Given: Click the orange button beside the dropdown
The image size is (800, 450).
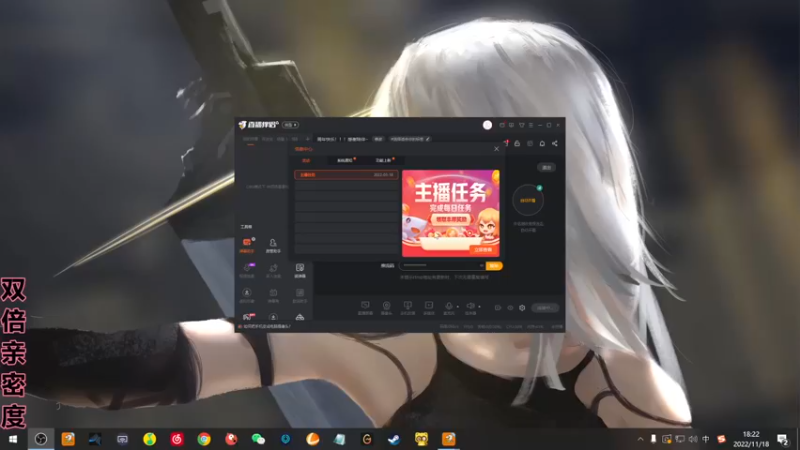Looking at the screenshot, I should point(494,265).
